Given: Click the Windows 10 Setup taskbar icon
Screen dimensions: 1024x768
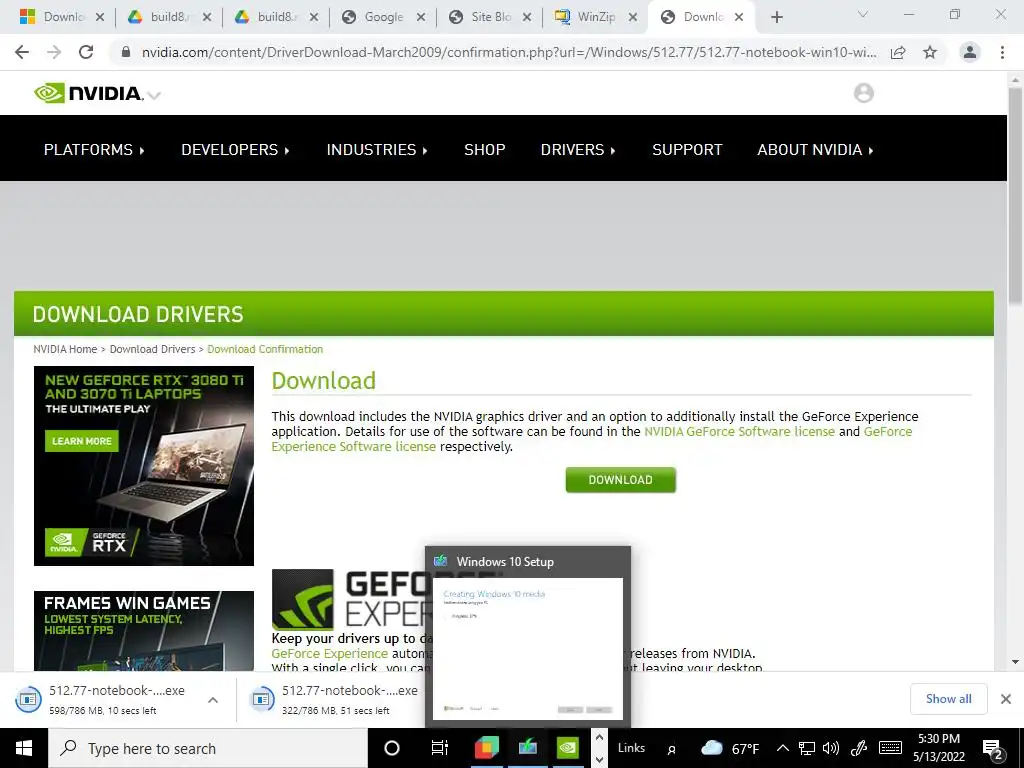Looking at the screenshot, I should (x=528, y=748).
